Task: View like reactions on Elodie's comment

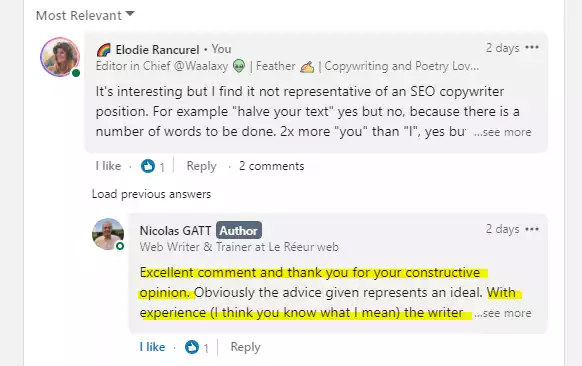Action: click(x=153, y=166)
